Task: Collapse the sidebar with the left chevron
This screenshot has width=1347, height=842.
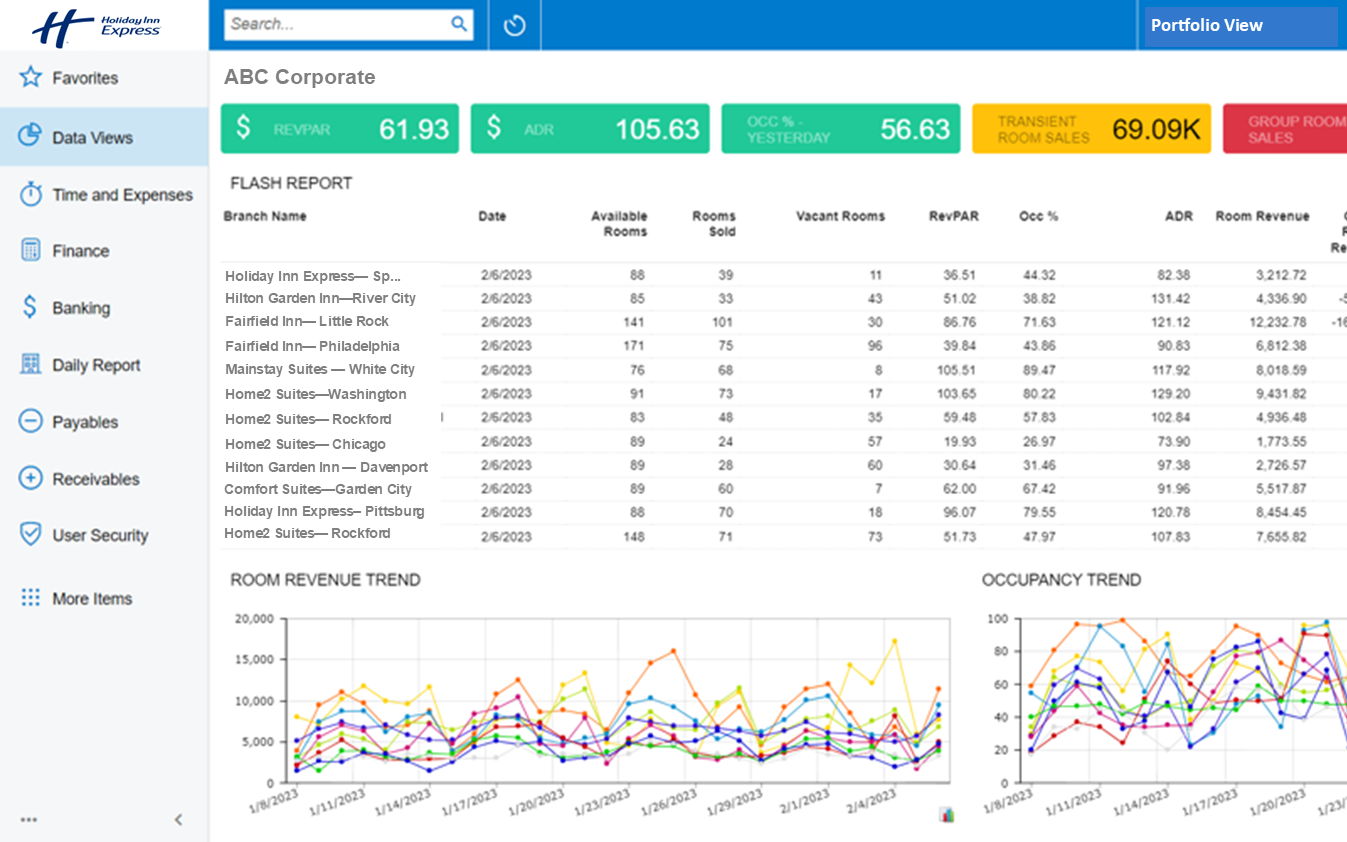Action: (179, 820)
